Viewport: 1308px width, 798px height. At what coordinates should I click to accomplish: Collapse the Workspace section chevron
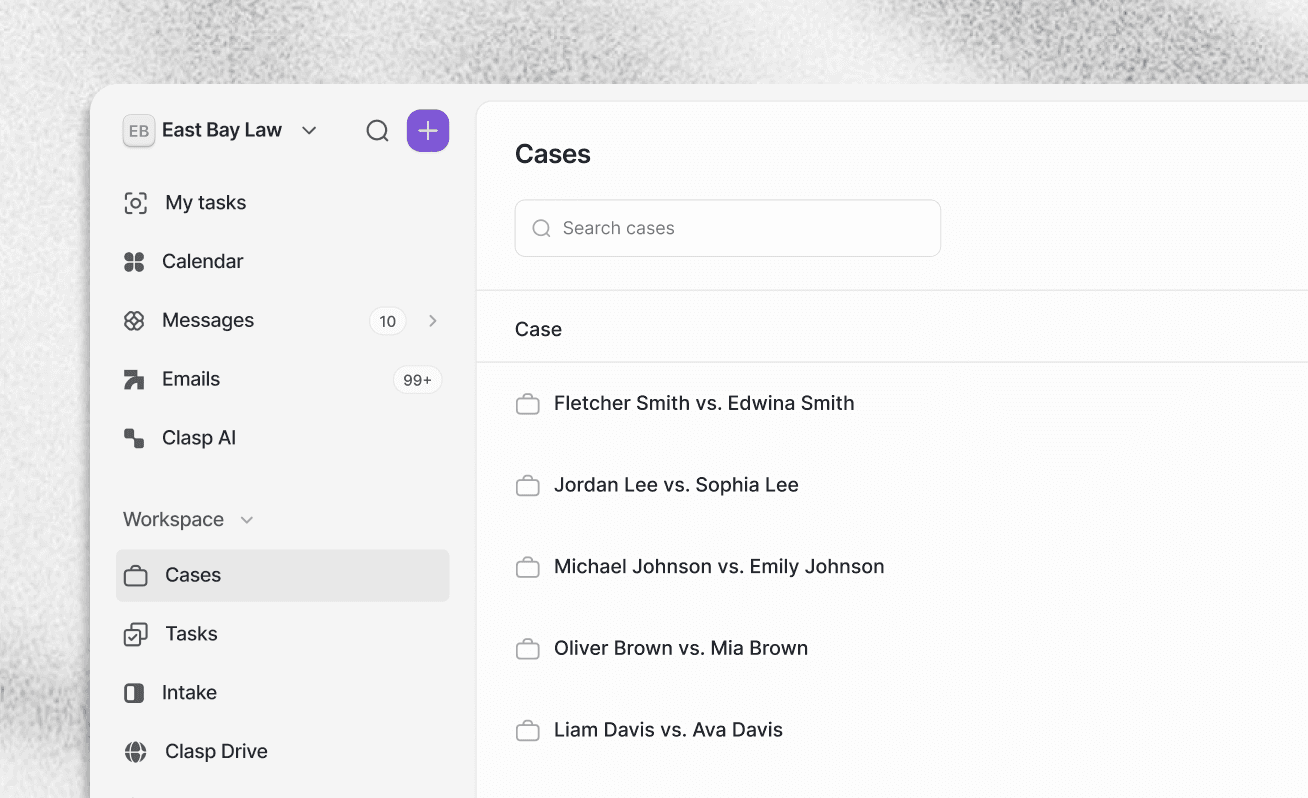(x=247, y=520)
